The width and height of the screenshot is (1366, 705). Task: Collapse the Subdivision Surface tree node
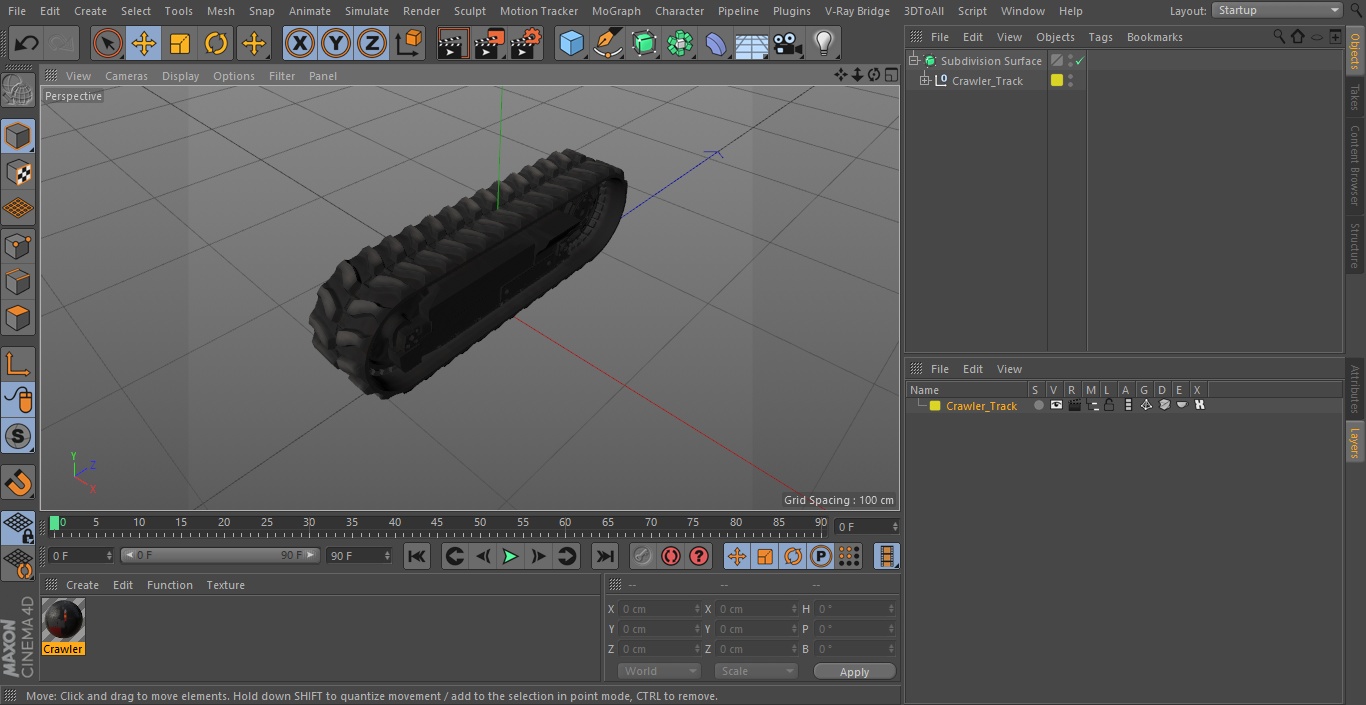pos(913,61)
